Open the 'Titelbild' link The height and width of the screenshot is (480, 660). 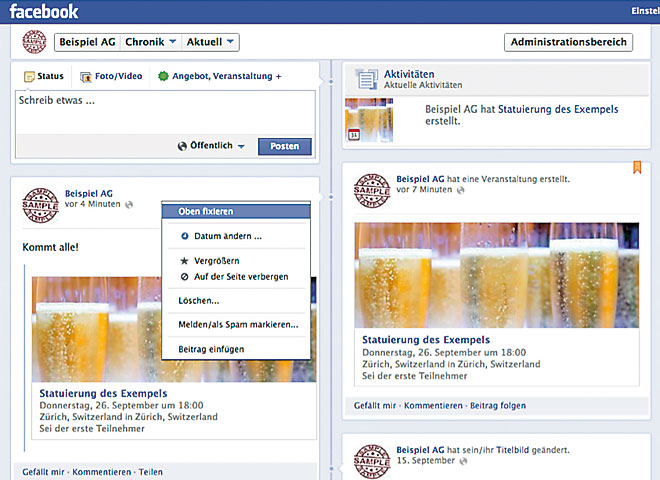513,450
